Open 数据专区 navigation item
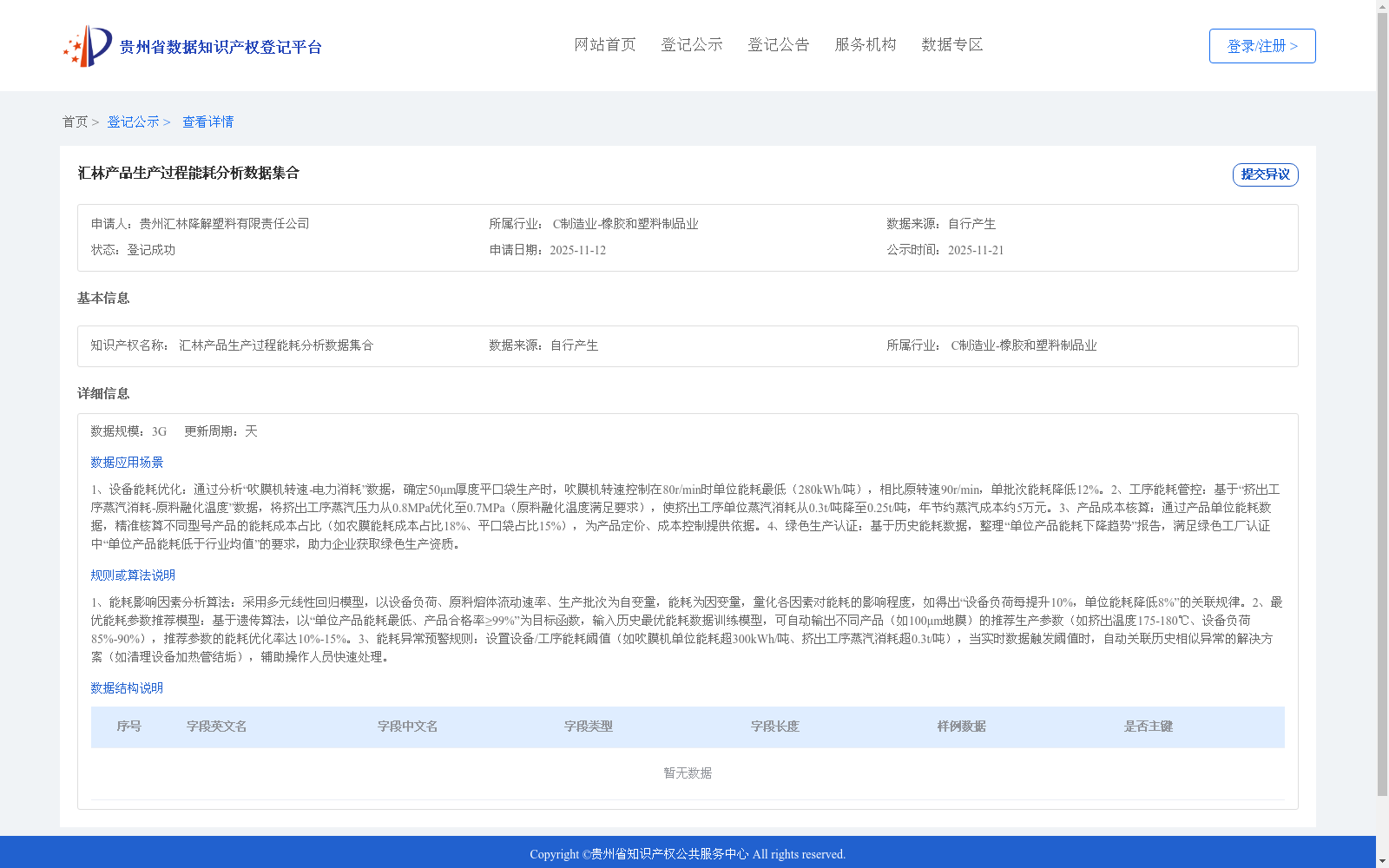 [952, 44]
